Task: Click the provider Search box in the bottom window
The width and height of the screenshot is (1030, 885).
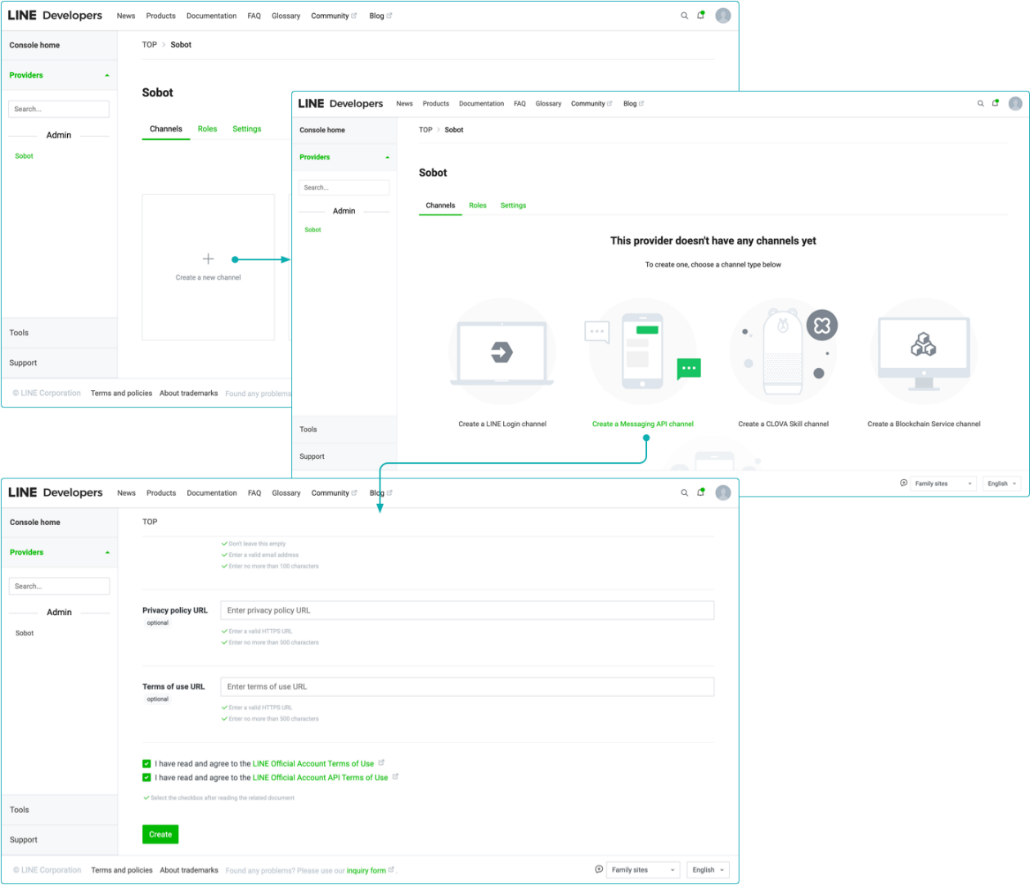Action: 58,586
